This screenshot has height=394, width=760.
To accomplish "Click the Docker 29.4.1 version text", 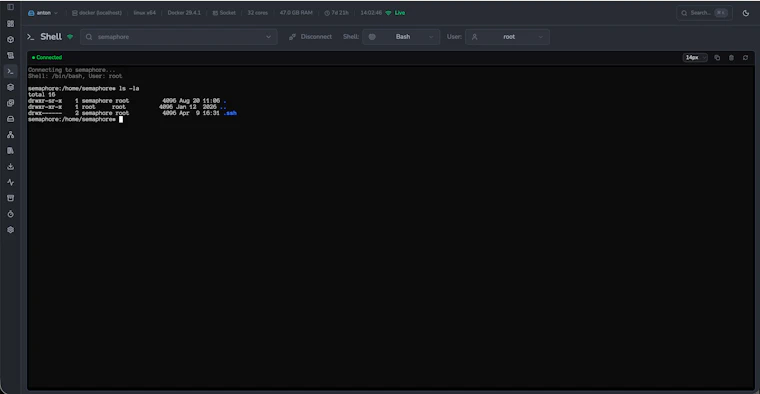I will (x=184, y=13).
